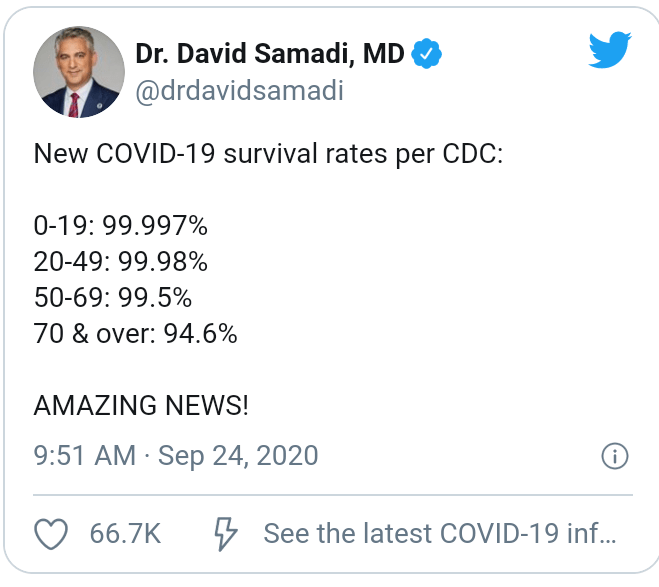Click the 9:51 AM time text

coord(84,456)
